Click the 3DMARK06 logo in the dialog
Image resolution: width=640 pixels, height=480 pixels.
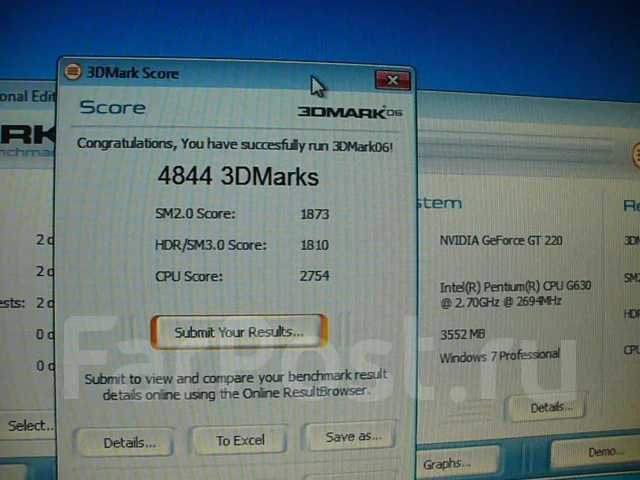(350, 112)
